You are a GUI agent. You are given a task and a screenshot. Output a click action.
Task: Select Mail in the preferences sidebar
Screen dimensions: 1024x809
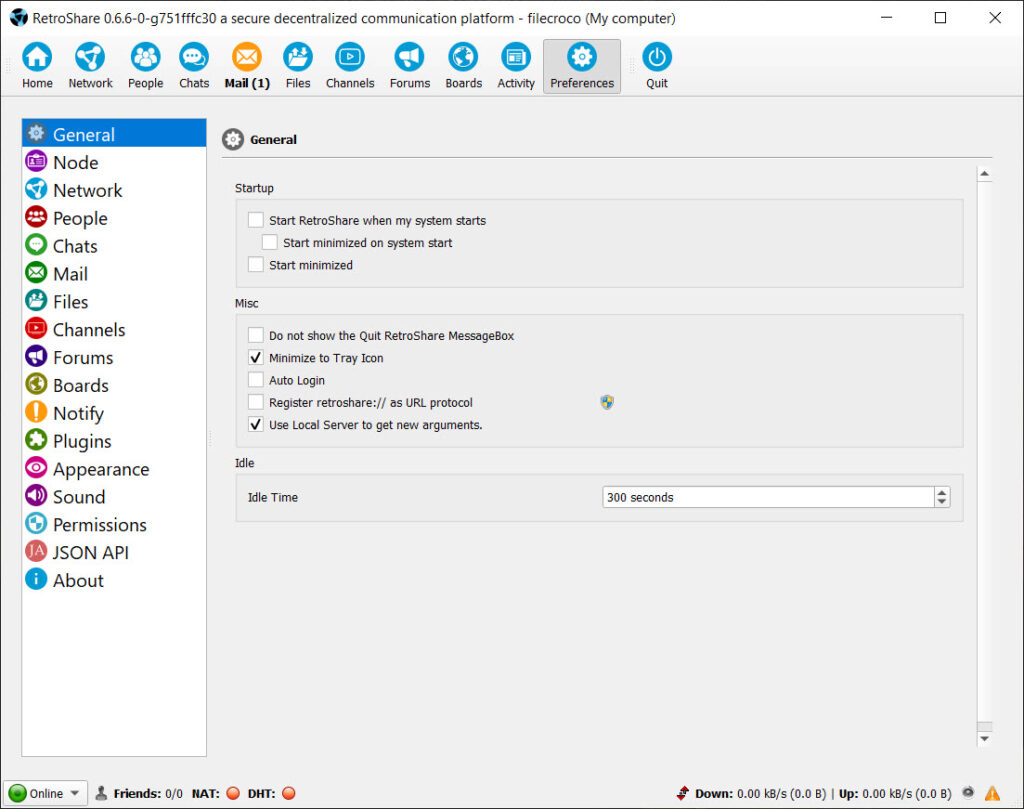(114, 274)
